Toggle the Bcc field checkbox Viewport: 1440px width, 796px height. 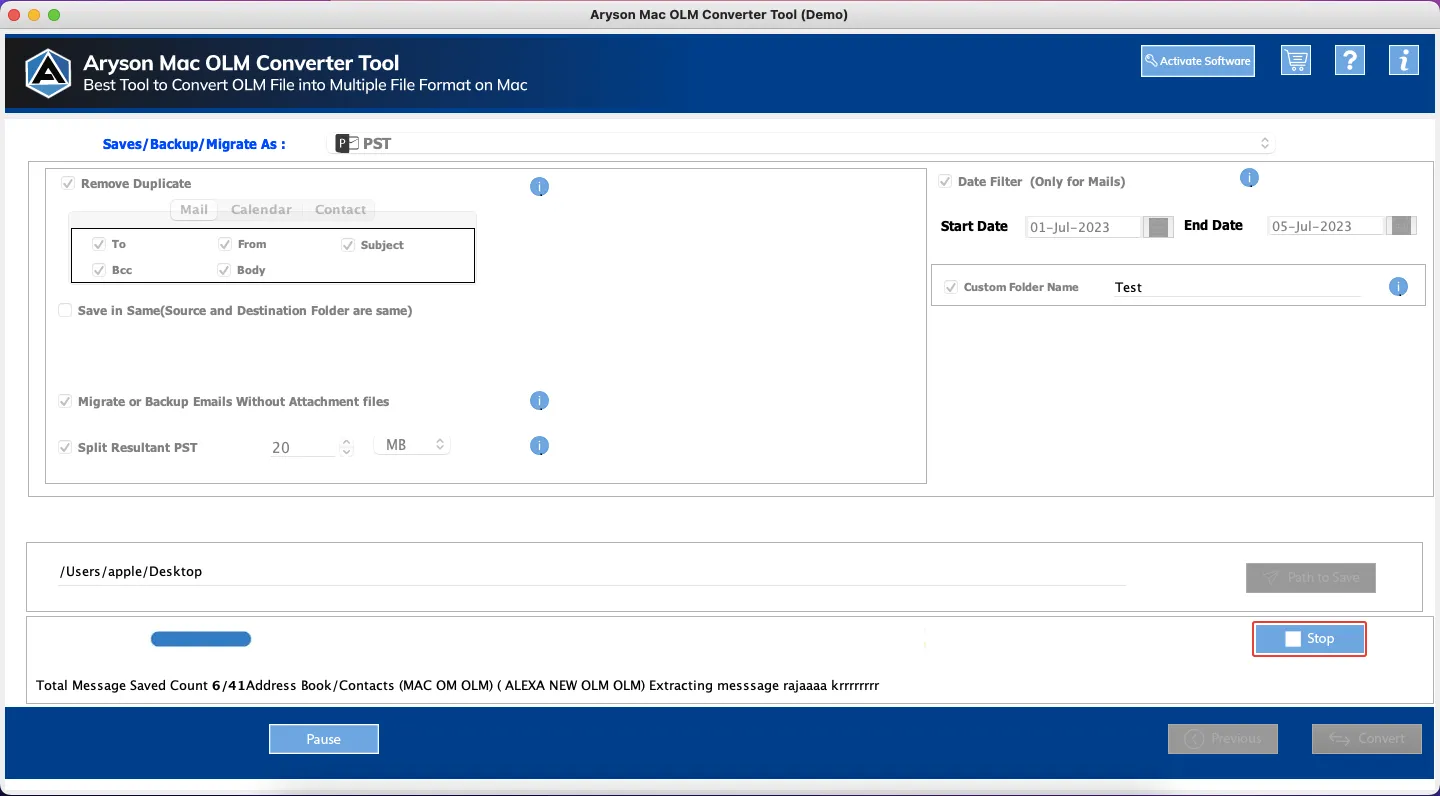[x=99, y=270]
